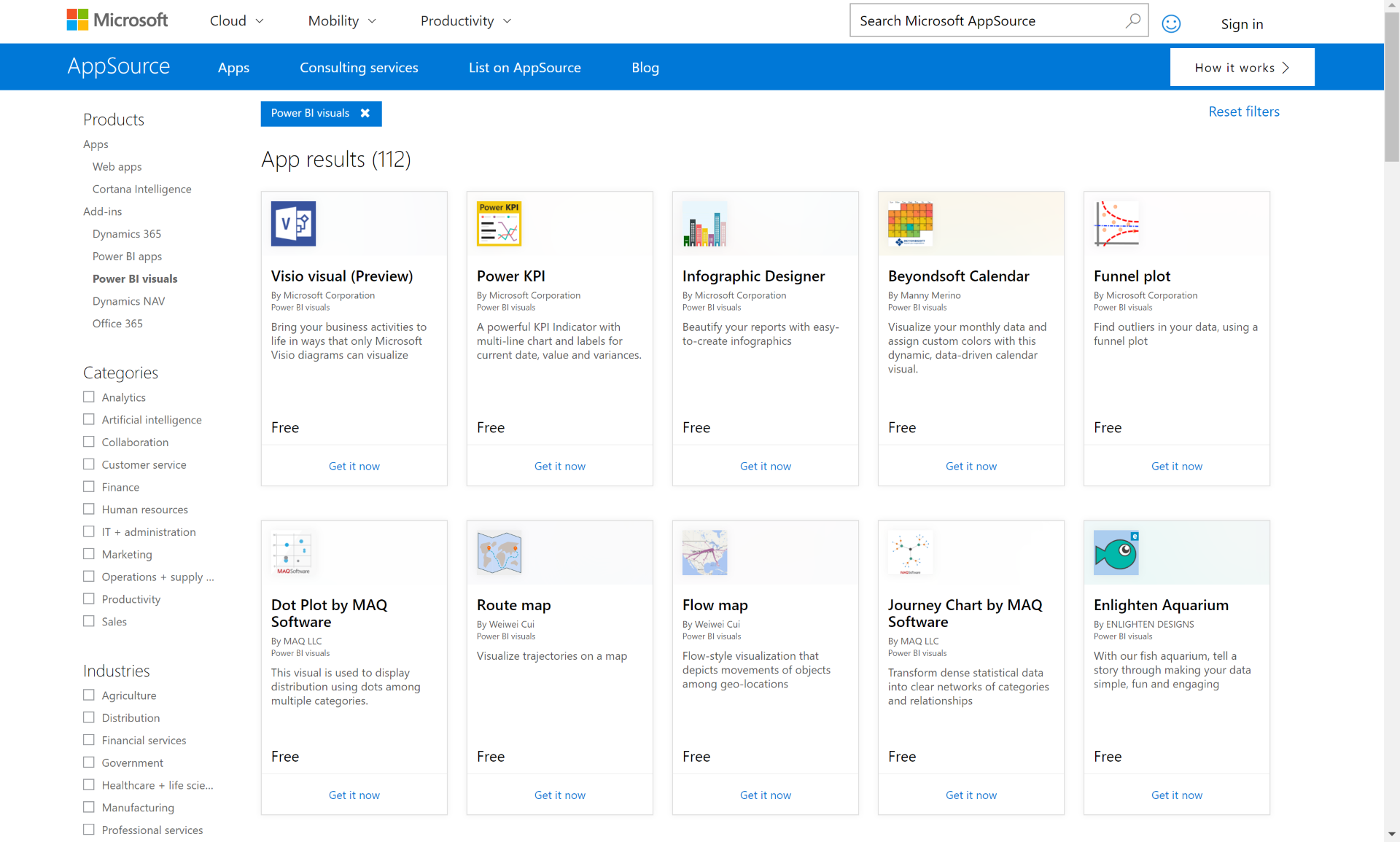1400x842 pixels.
Task: Click the Search Microsoft AppSource field
Action: point(984,21)
